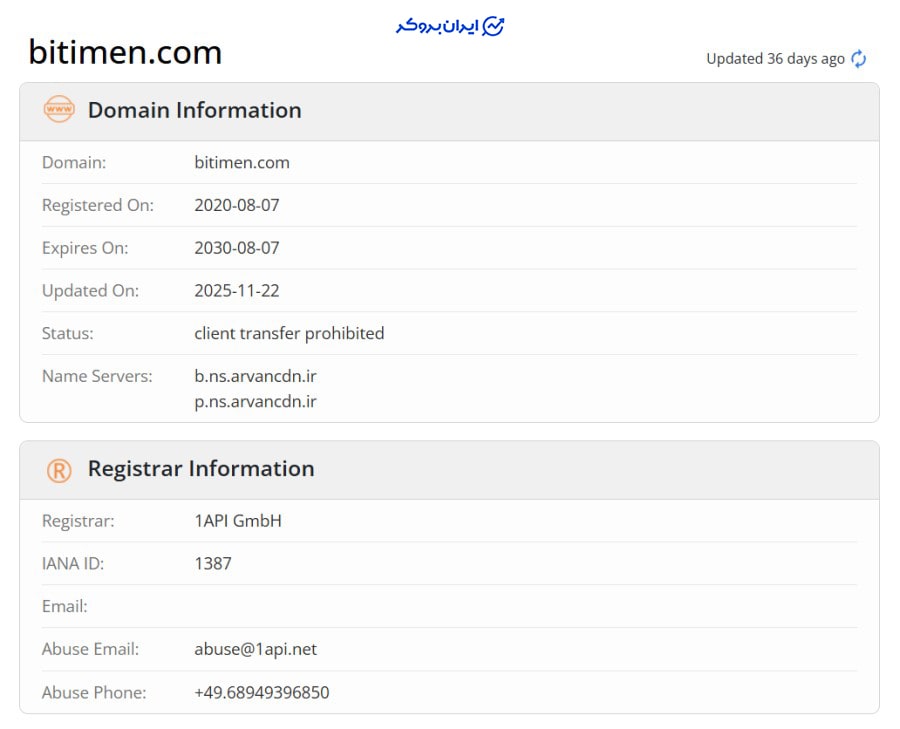This screenshot has width=900, height=729.
Task: Click the Registrar: label
Action: [78, 521]
